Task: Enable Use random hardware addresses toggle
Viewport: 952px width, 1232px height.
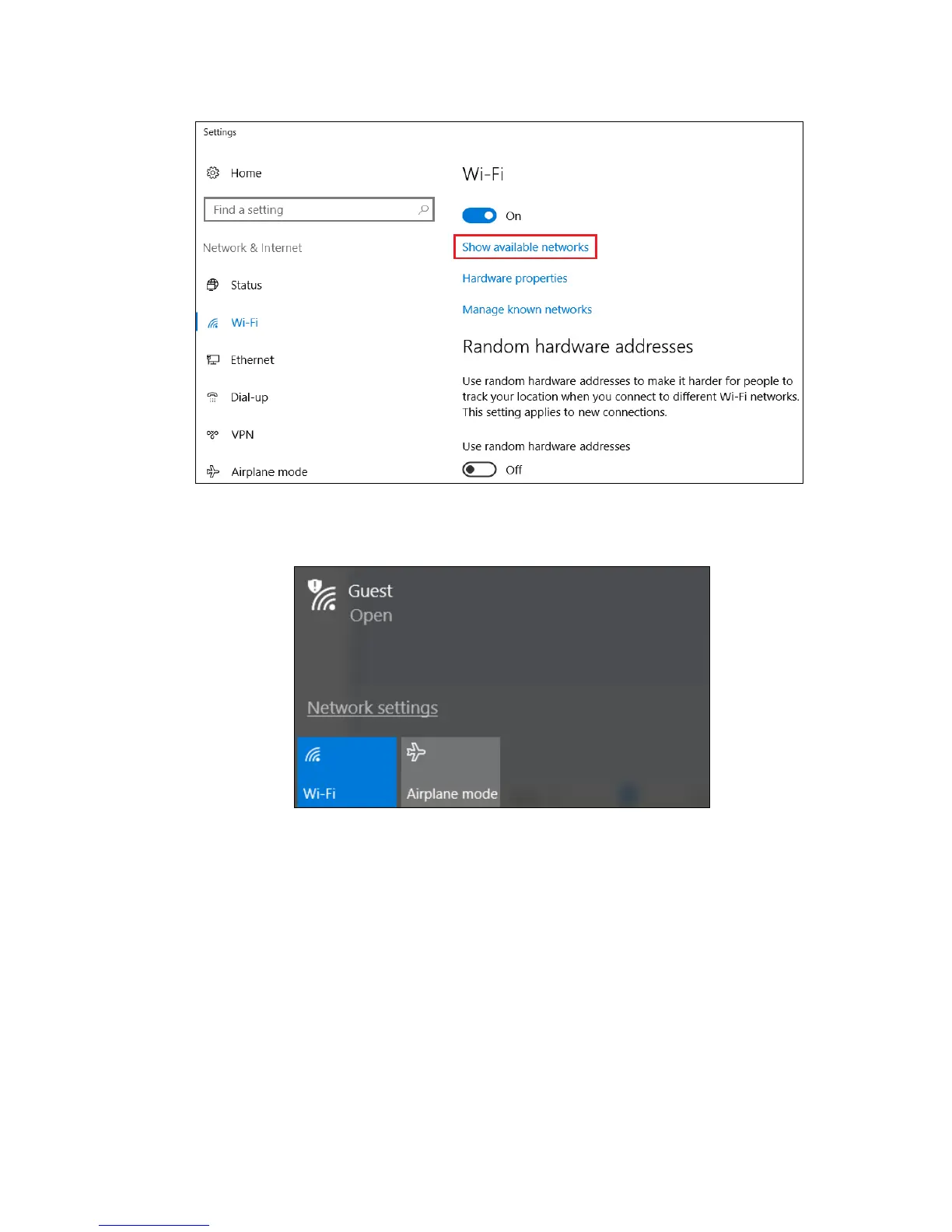Action: click(x=479, y=470)
